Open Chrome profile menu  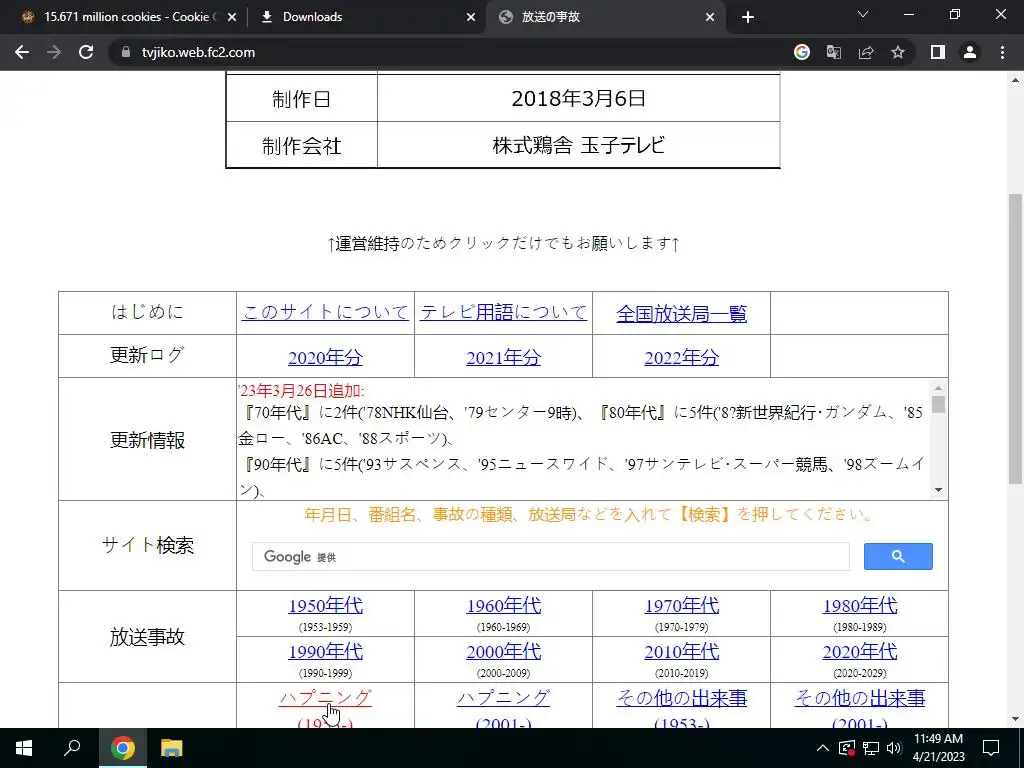click(970, 52)
